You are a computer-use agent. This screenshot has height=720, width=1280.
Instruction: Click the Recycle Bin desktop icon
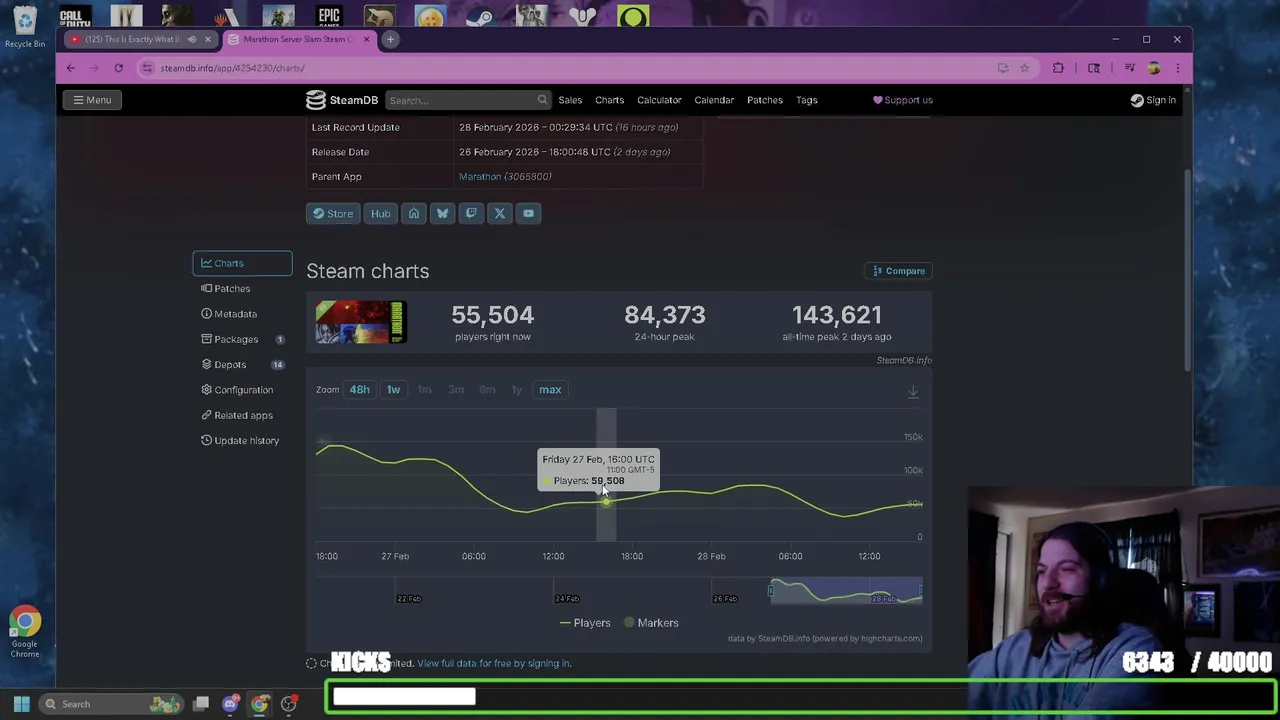(25, 28)
